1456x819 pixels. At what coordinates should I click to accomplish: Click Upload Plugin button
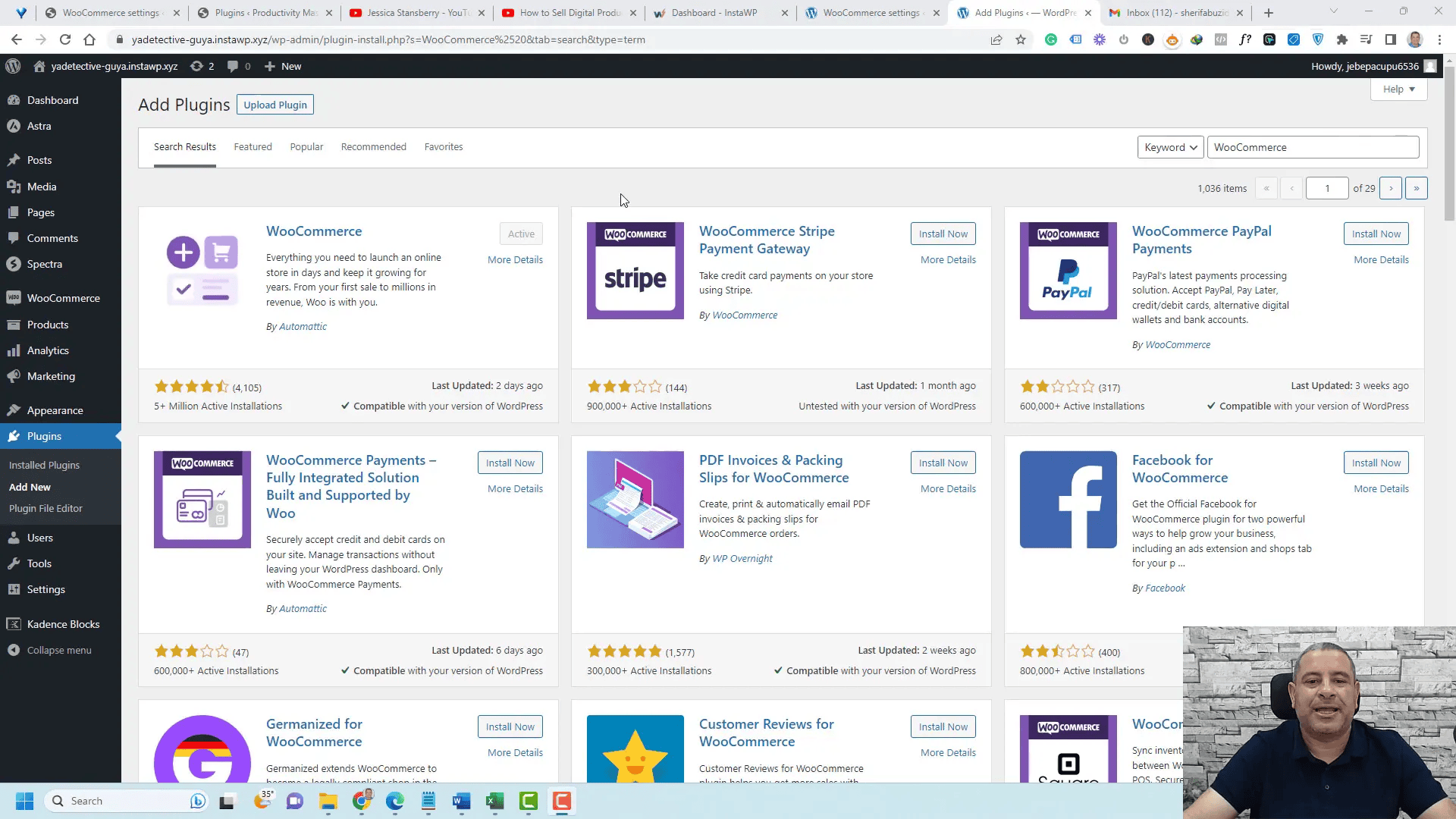pyautogui.click(x=276, y=105)
